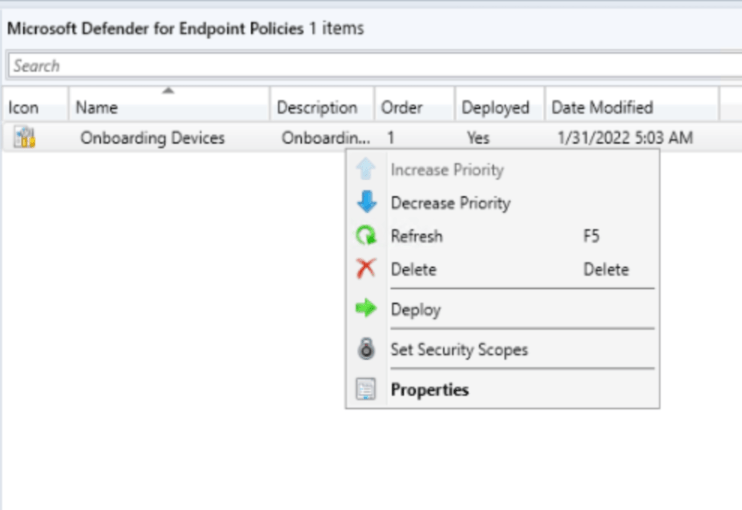Click the Deployed value Yes cell
The image size is (742, 510).
point(478,138)
